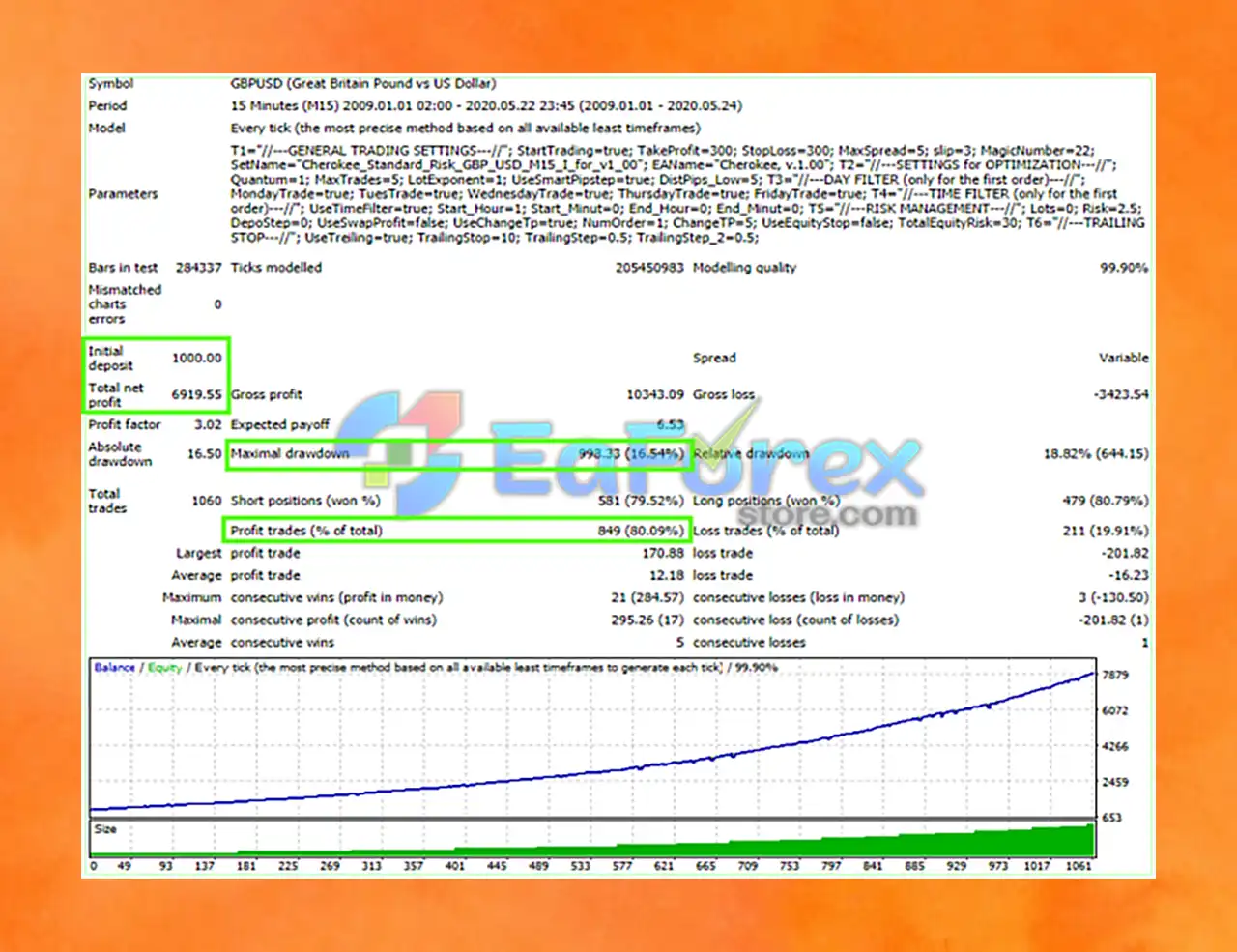Image resolution: width=1237 pixels, height=952 pixels.
Task: Click the Maximal drawdown highlighted row
Action: [x=458, y=454]
